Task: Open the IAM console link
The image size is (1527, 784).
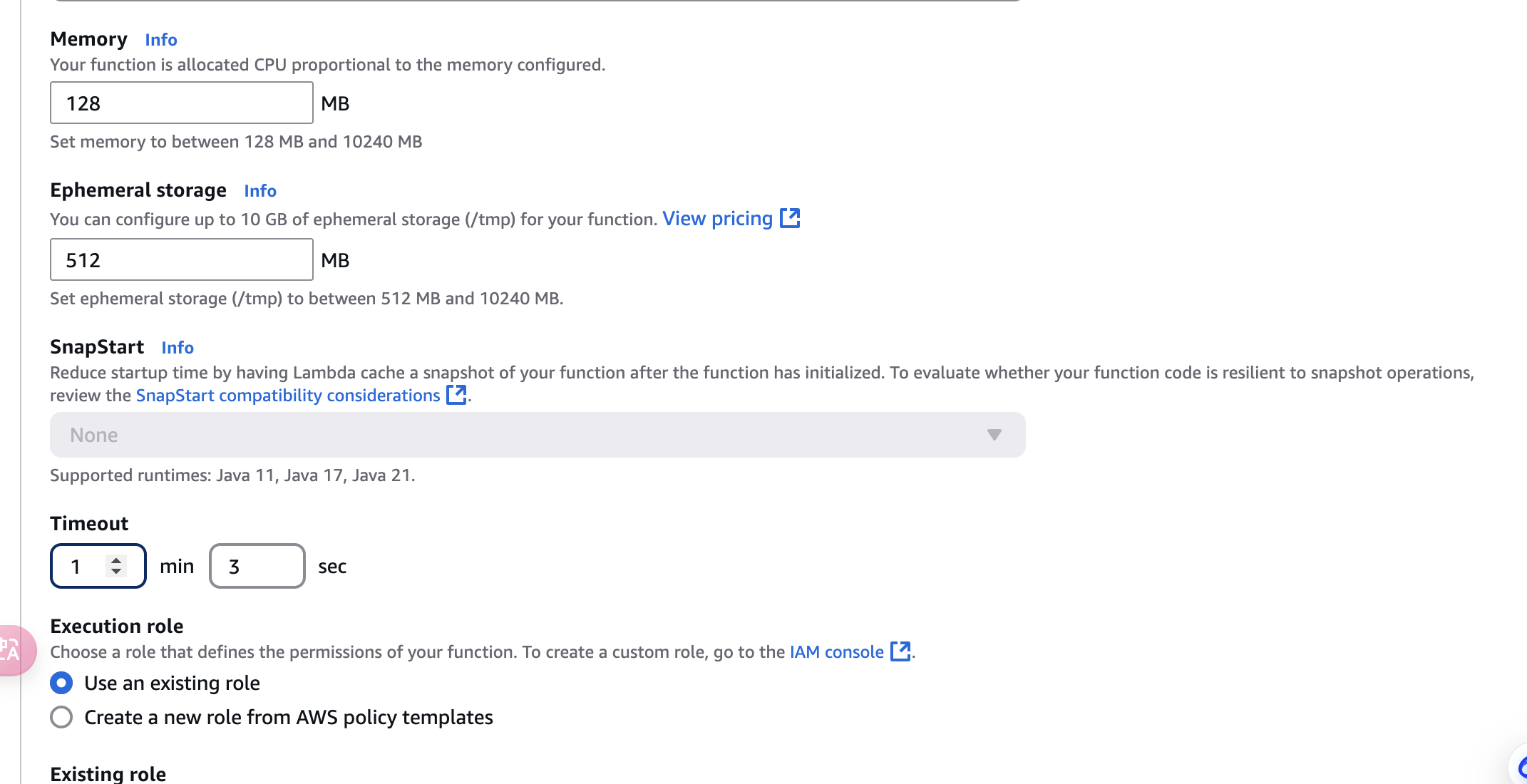Action: [x=837, y=652]
